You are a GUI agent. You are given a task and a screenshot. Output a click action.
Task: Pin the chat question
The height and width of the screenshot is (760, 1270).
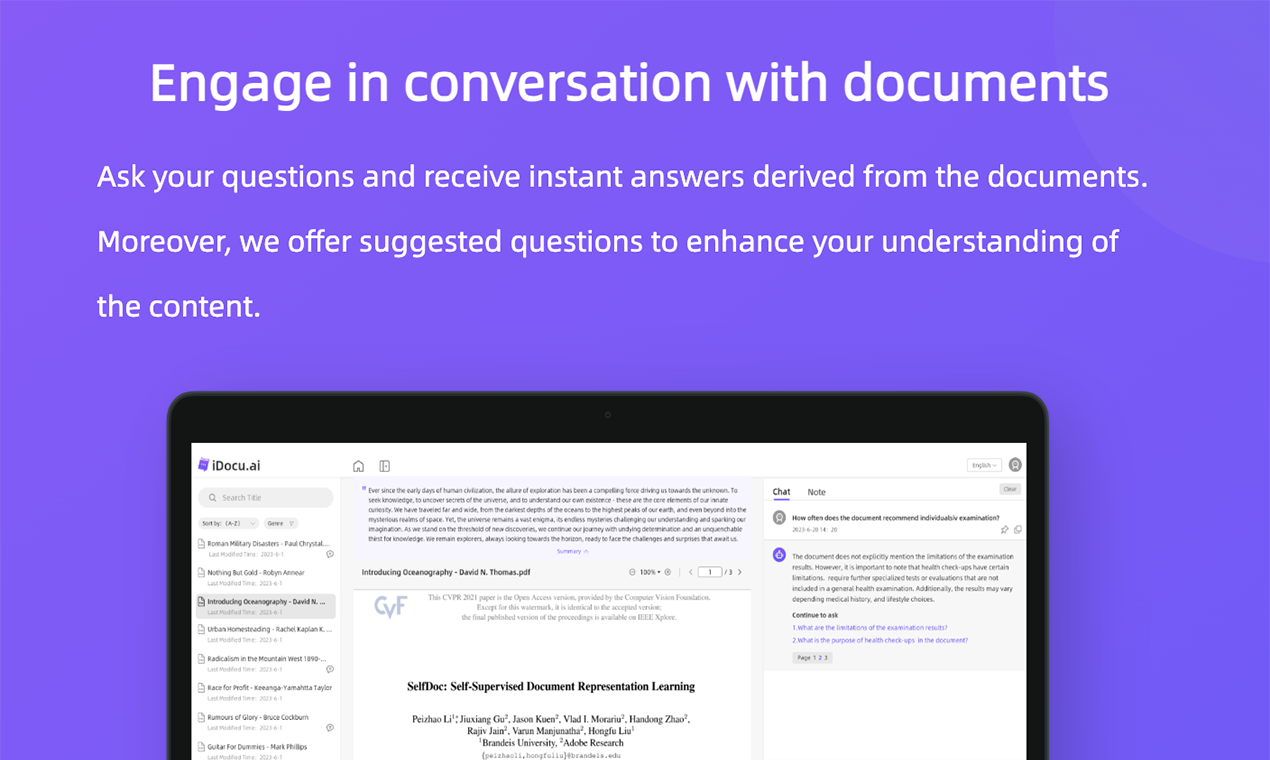click(x=1005, y=530)
